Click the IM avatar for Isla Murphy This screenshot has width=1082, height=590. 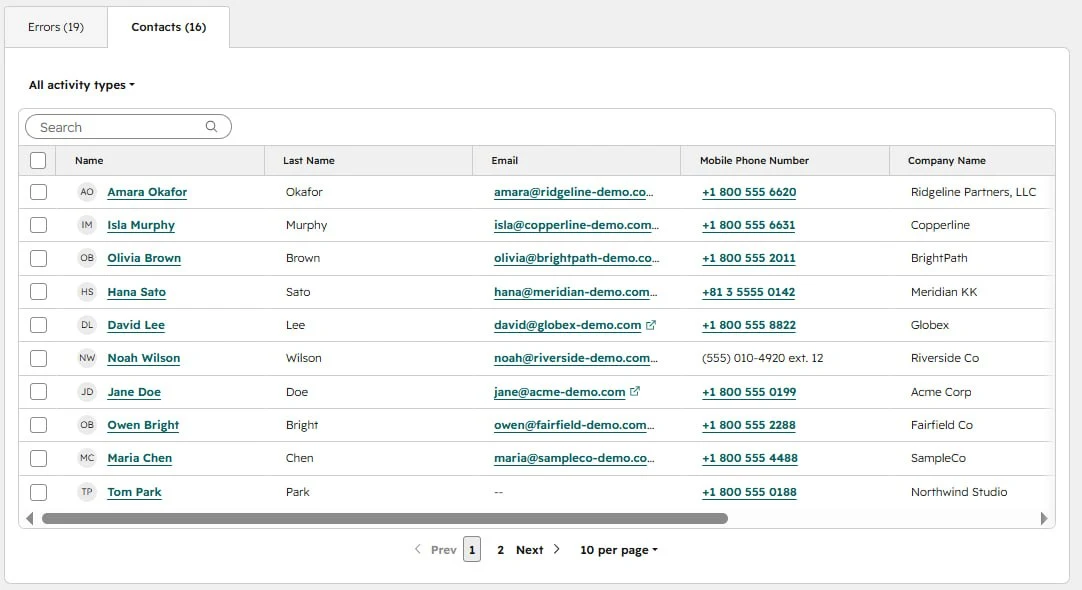pos(87,225)
